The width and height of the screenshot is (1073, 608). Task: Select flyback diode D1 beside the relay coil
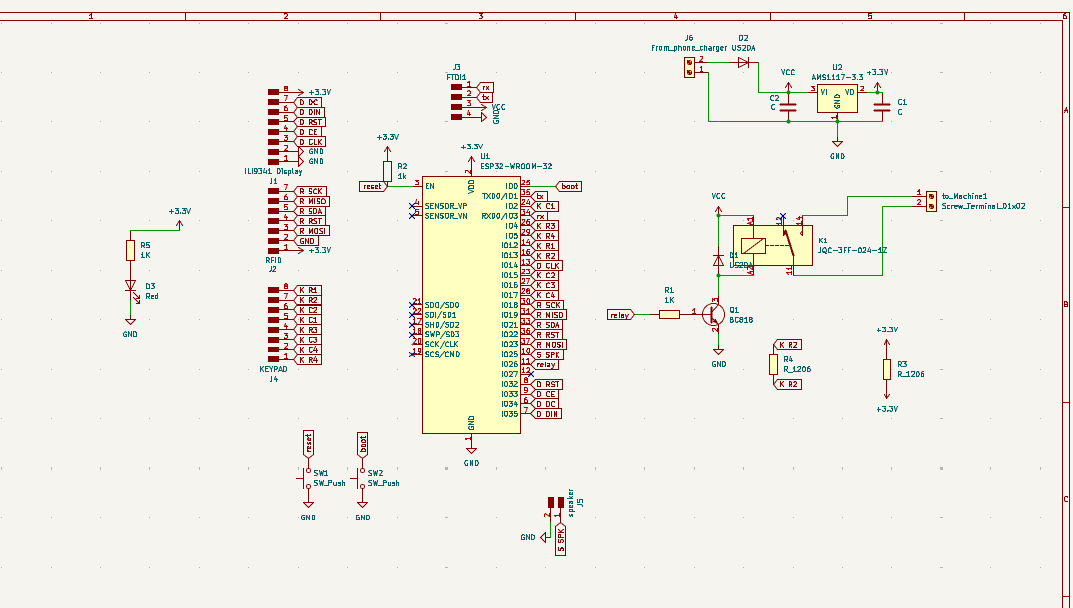(x=719, y=260)
